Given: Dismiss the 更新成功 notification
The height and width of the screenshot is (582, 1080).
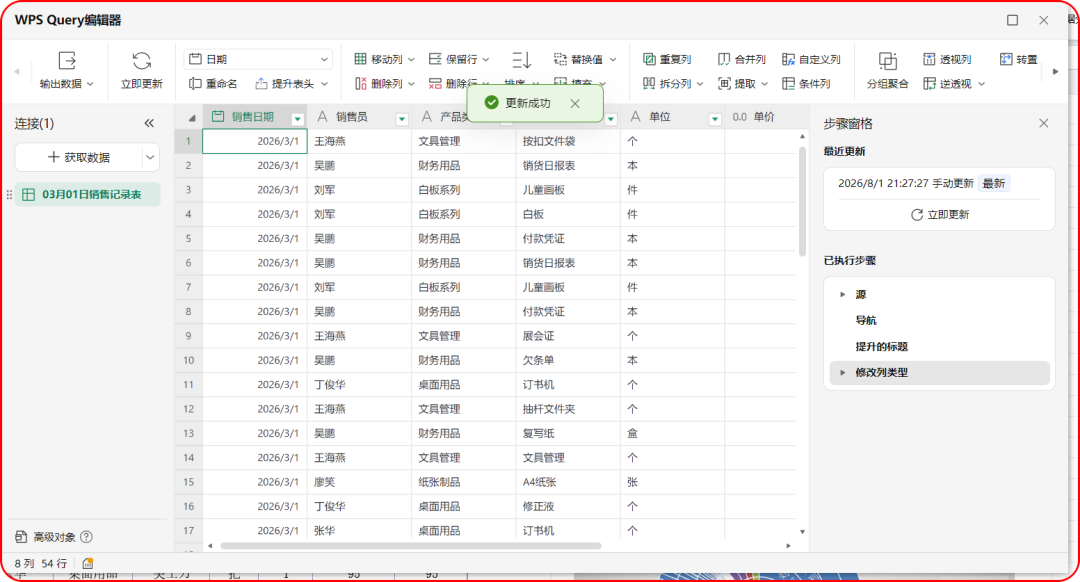Looking at the screenshot, I should [575, 103].
